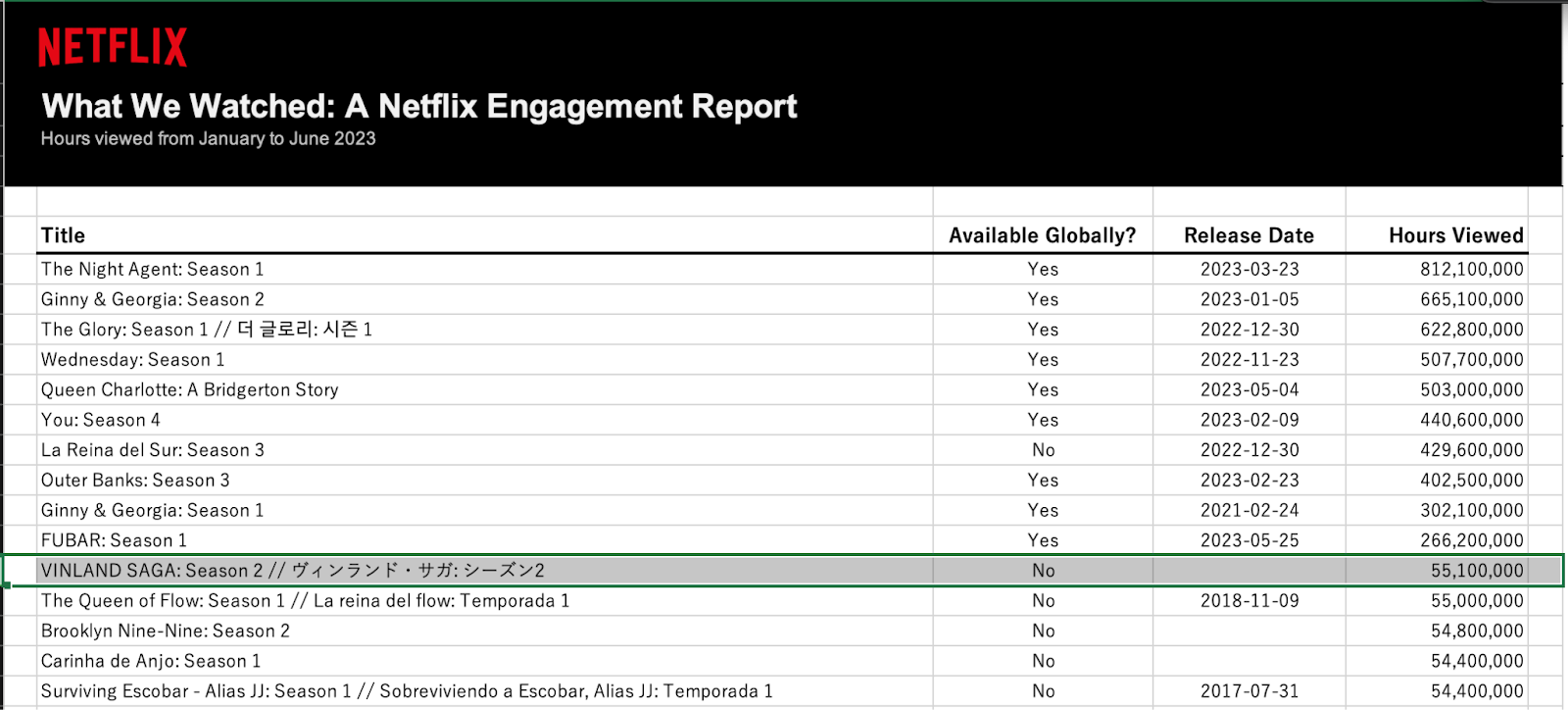This screenshot has width=1568, height=710.
Task: Select hours viewed value 665,100,000
Action: pos(1437,299)
